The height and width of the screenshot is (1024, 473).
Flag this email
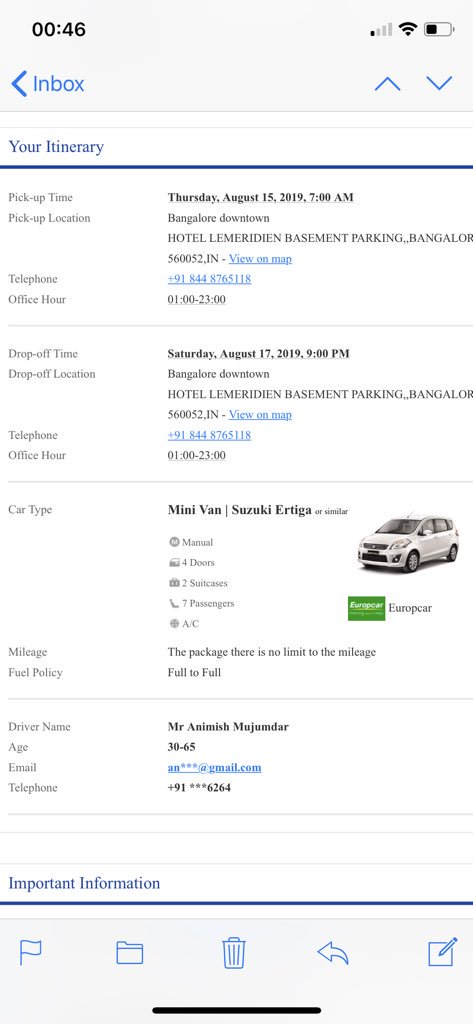30,953
